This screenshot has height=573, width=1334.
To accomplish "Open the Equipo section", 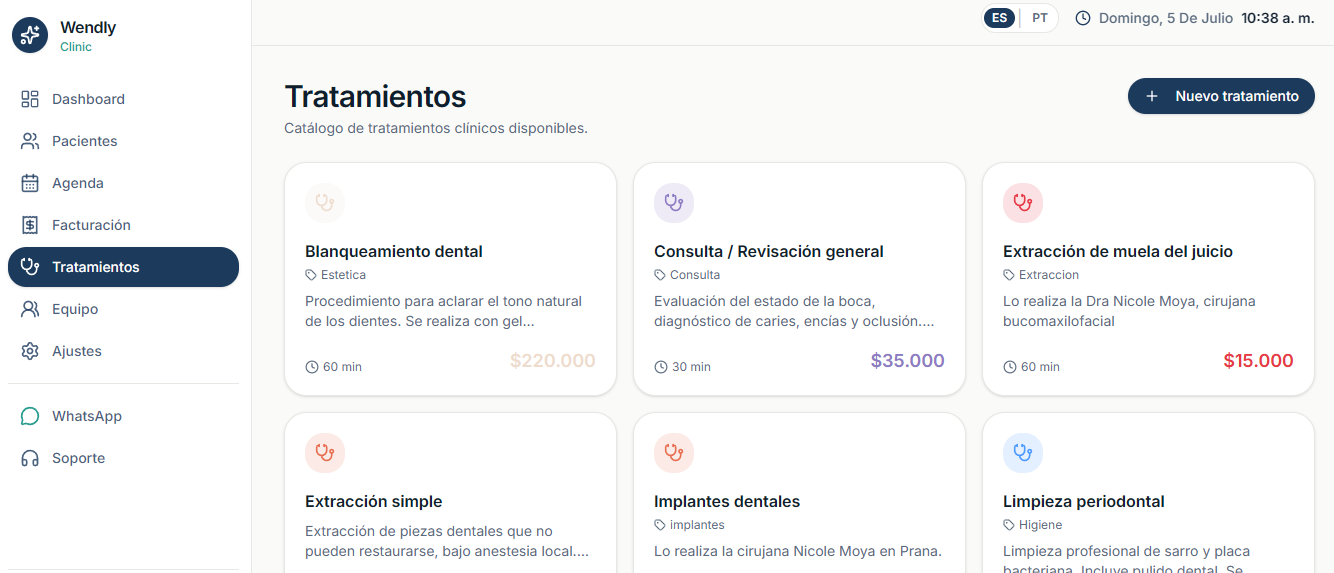I will (x=123, y=309).
